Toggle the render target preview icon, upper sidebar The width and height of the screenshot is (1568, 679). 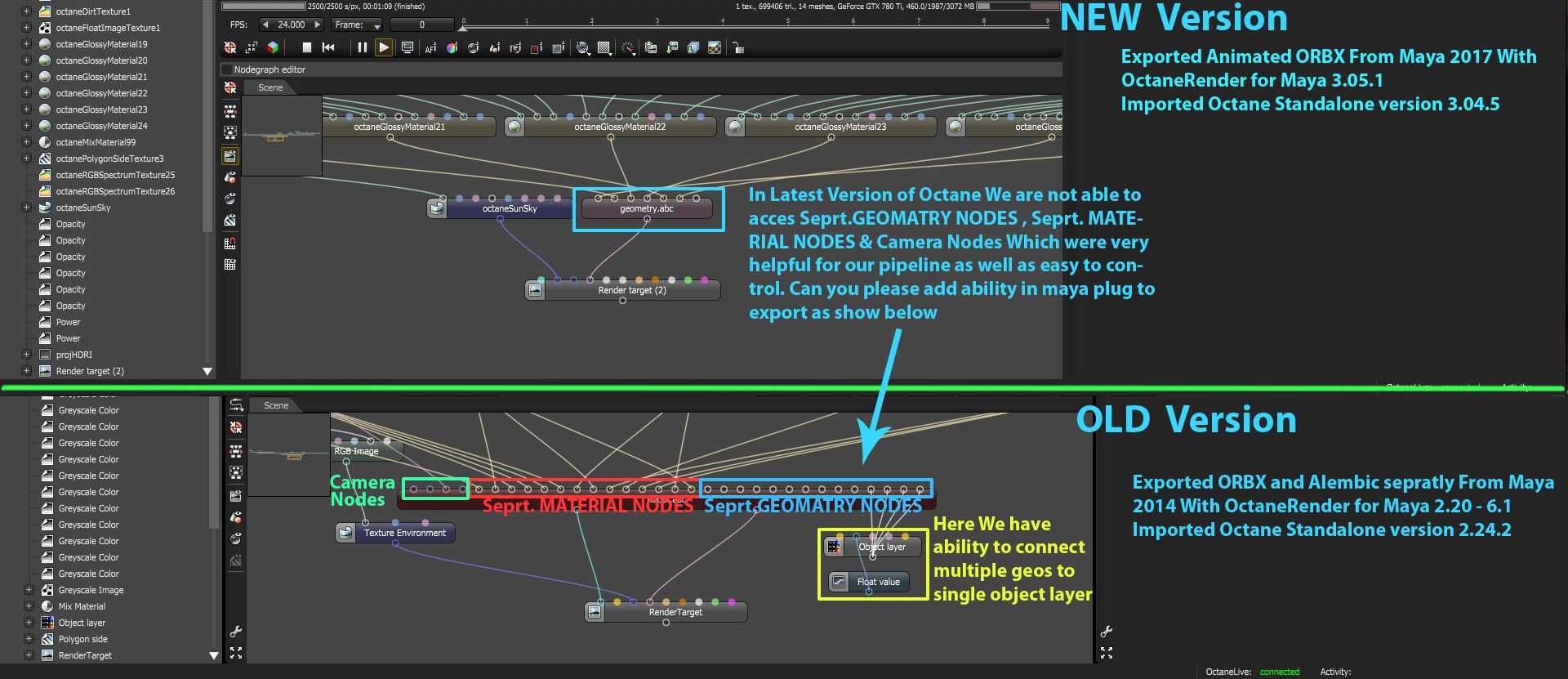click(230, 155)
